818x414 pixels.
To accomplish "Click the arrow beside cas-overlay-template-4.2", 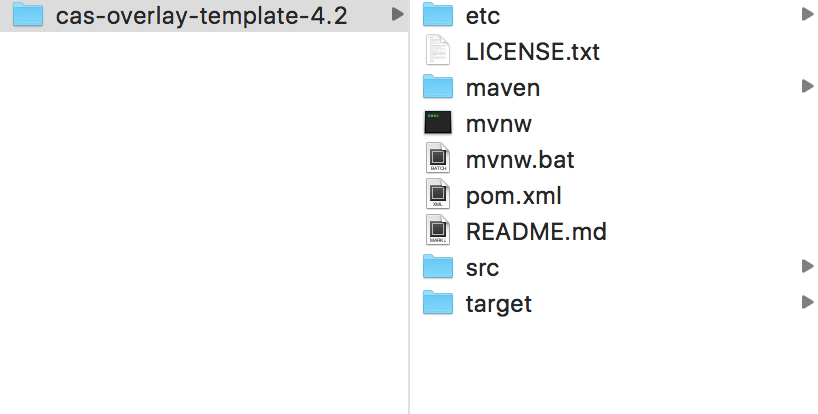I will point(397,15).
